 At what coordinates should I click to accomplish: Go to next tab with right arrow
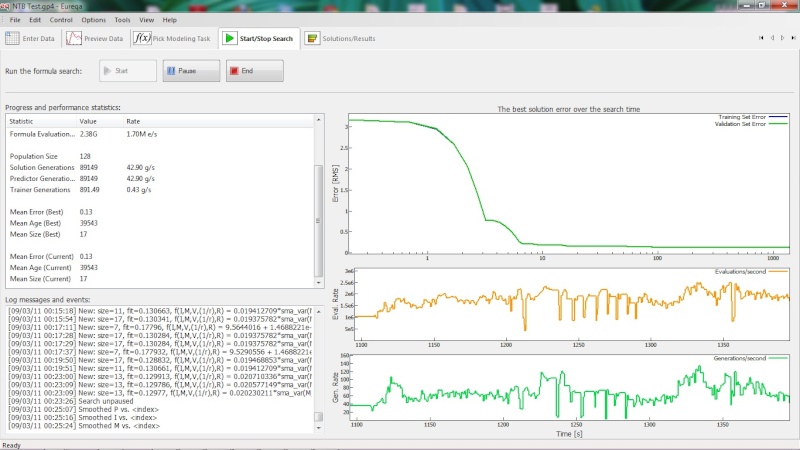(782, 38)
